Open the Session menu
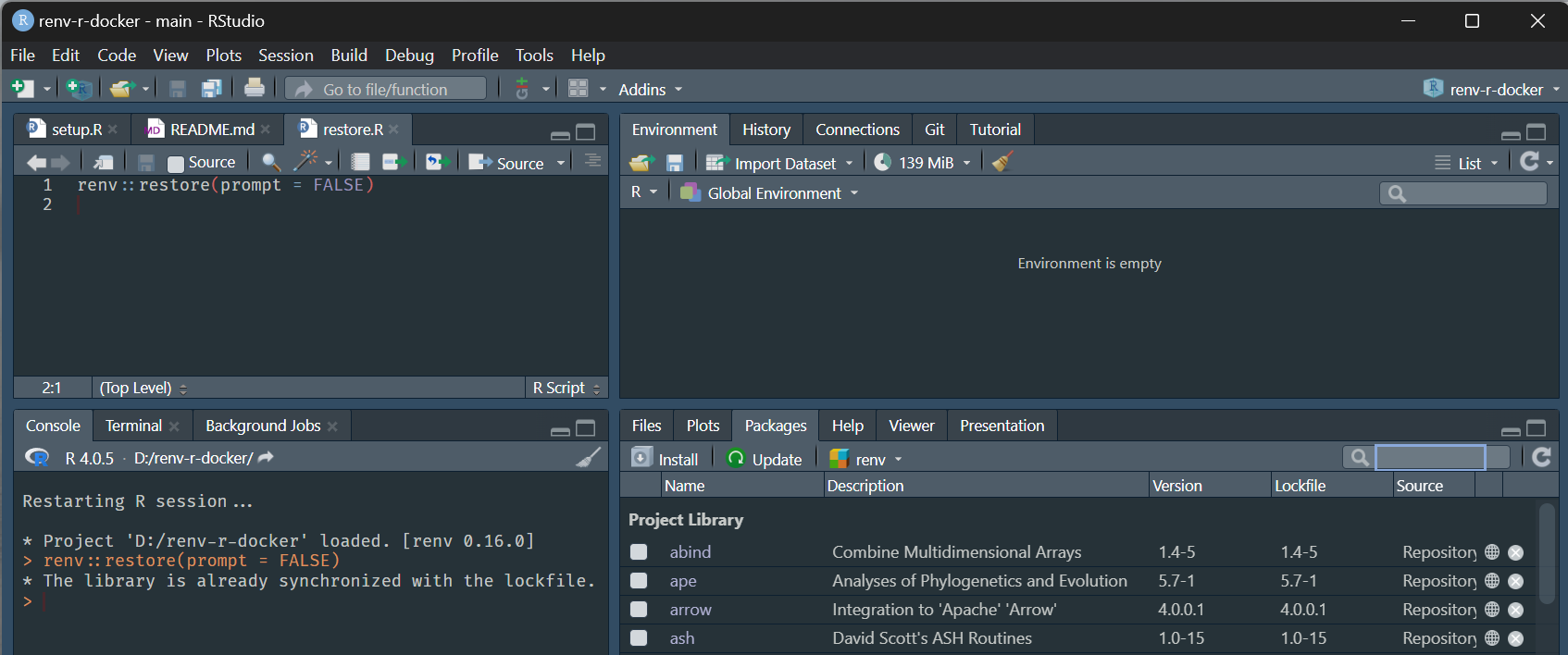This screenshot has height=655, width=1568. [x=285, y=56]
